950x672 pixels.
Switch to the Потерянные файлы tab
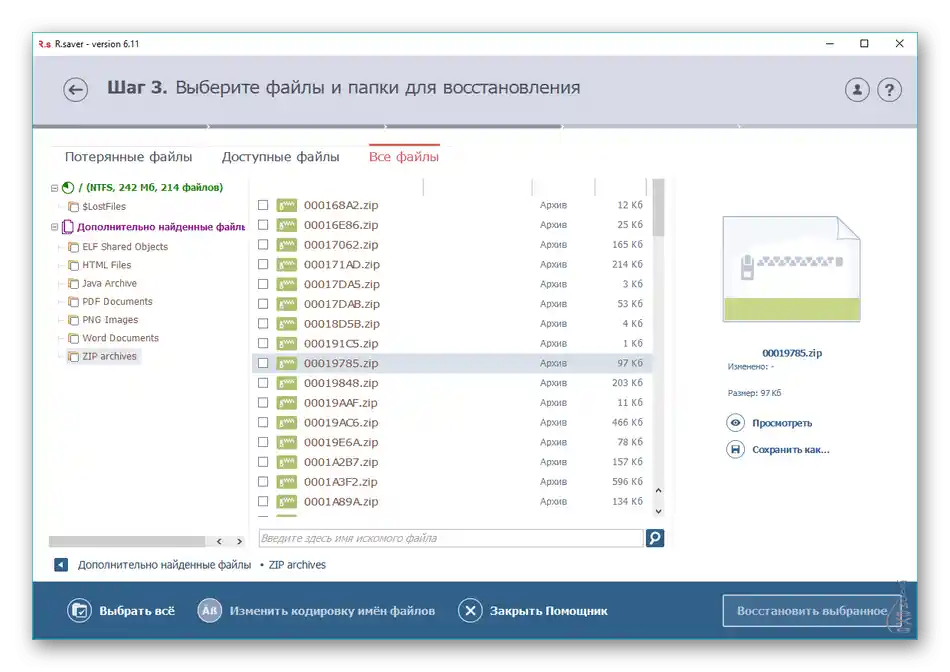129,156
